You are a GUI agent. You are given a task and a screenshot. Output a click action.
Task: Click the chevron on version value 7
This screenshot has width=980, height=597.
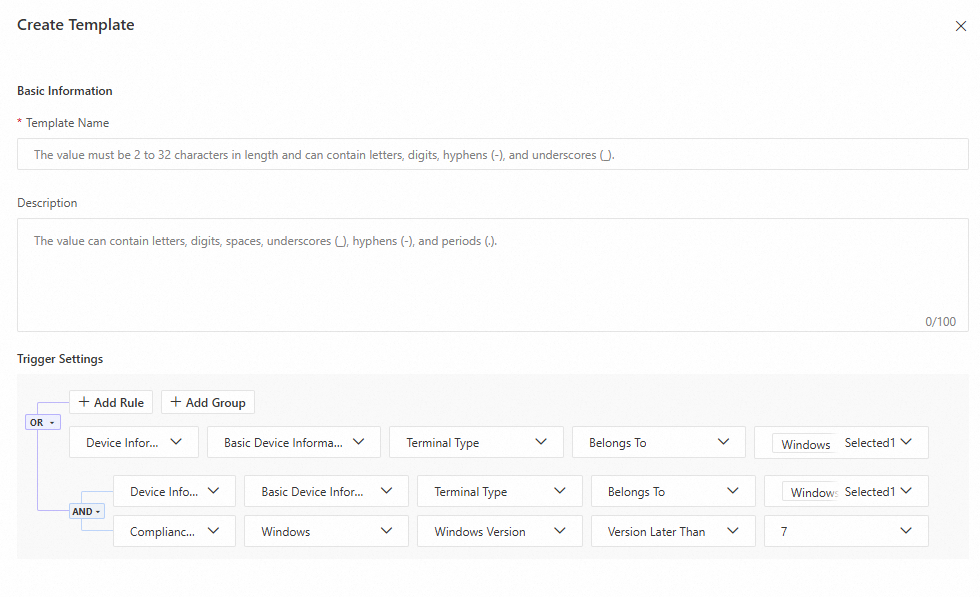[906, 532]
